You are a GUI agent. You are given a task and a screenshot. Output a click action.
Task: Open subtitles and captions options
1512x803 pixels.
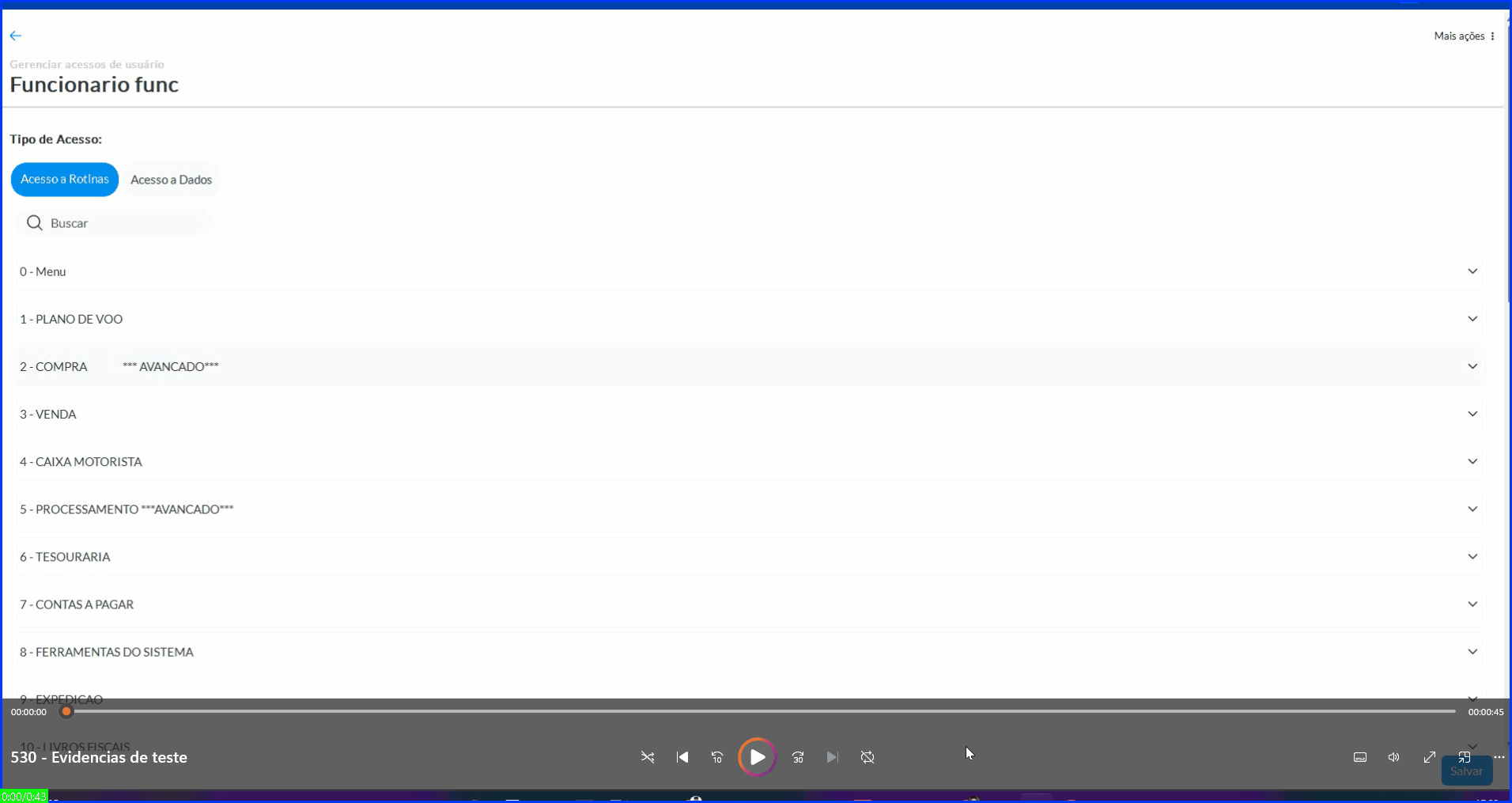click(x=1360, y=757)
